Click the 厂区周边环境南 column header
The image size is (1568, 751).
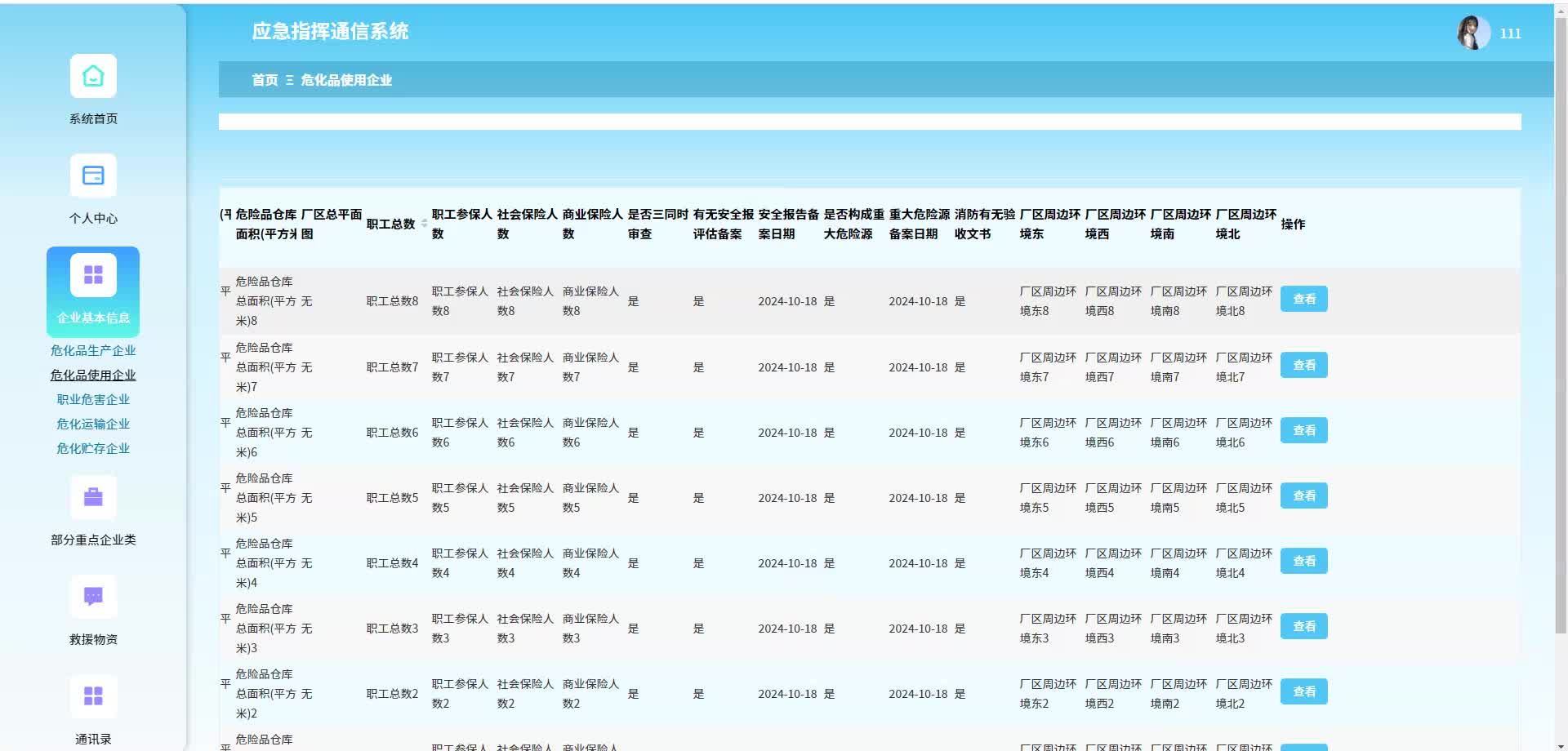click(x=1181, y=224)
